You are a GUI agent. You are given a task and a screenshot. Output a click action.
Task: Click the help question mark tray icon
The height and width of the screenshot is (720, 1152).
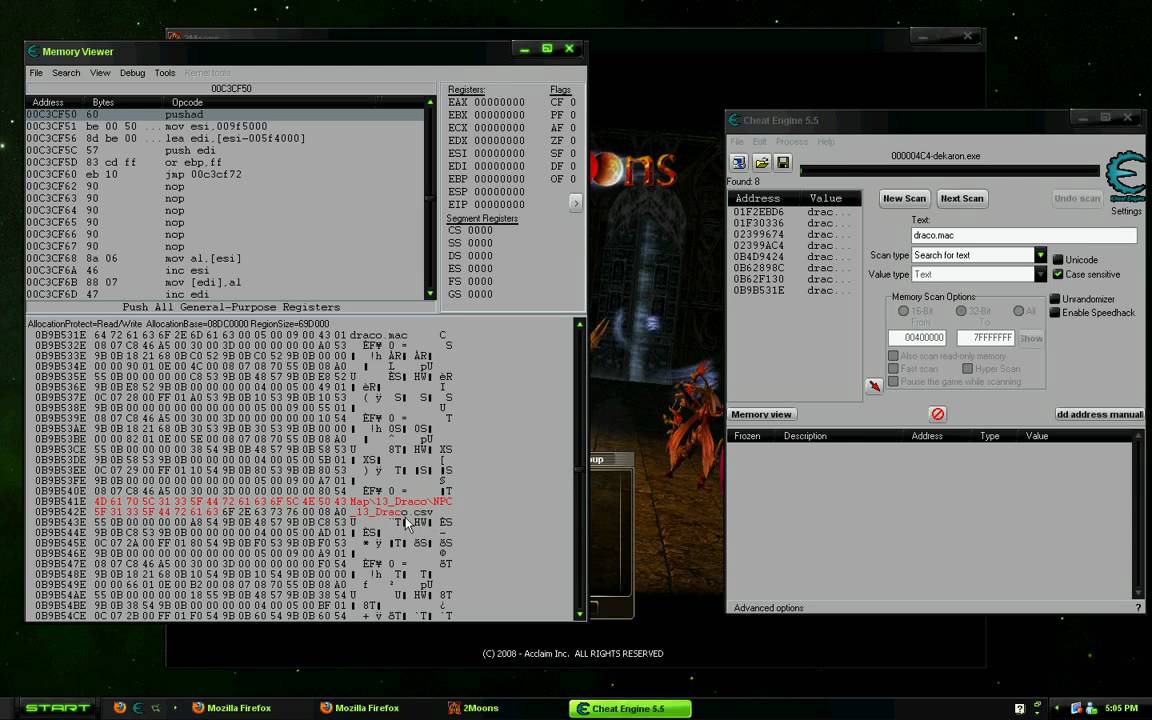click(1019, 708)
